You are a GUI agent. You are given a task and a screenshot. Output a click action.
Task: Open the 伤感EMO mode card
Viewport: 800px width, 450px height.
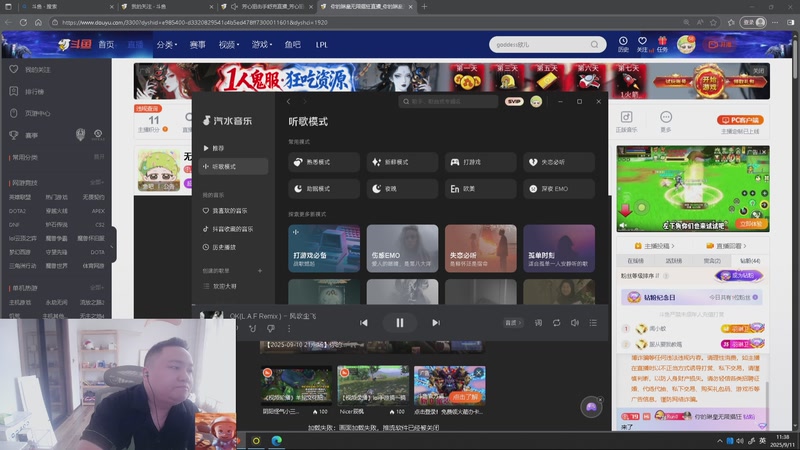click(x=402, y=248)
